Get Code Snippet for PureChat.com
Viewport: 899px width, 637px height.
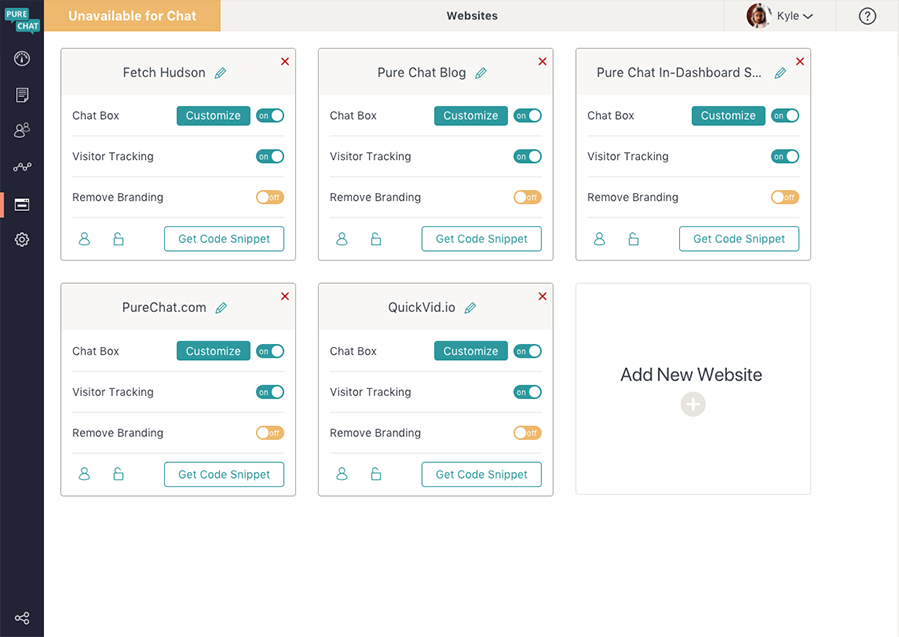click(x=224, y=475)
